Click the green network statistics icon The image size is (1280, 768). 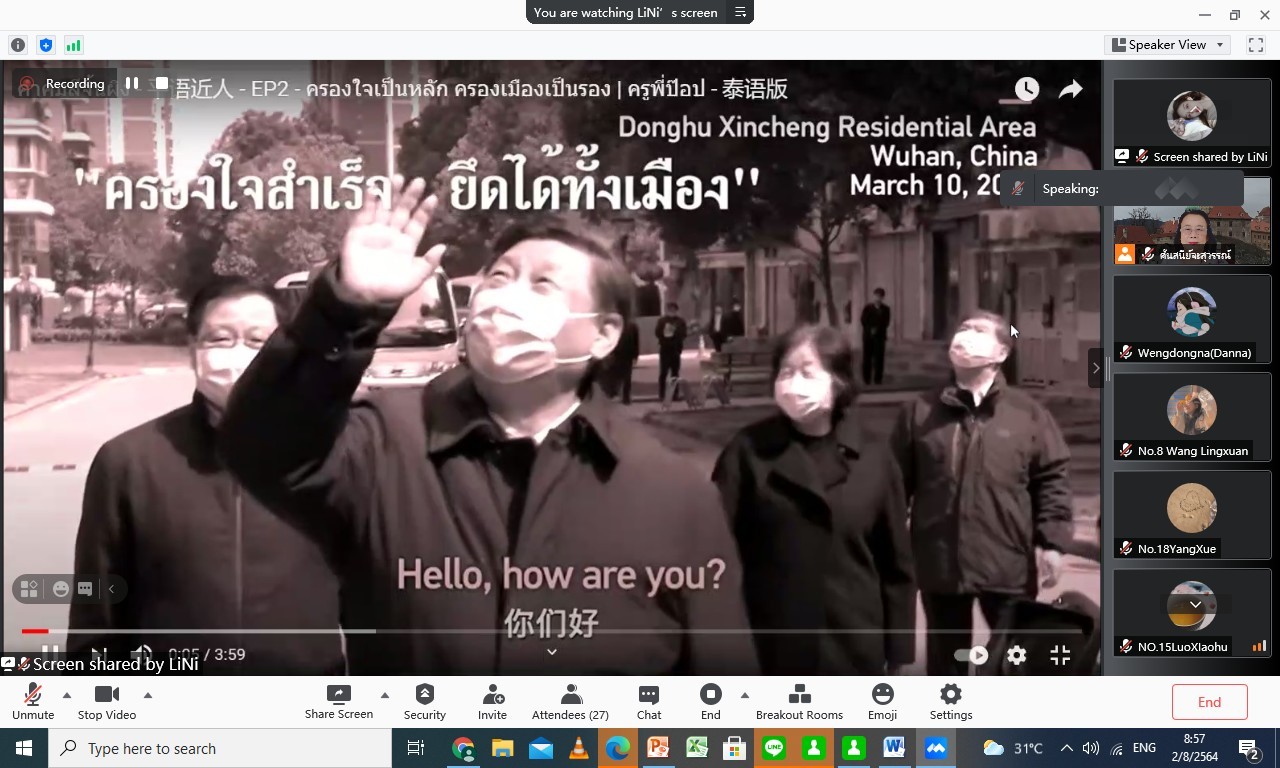[x=73, y=45]
